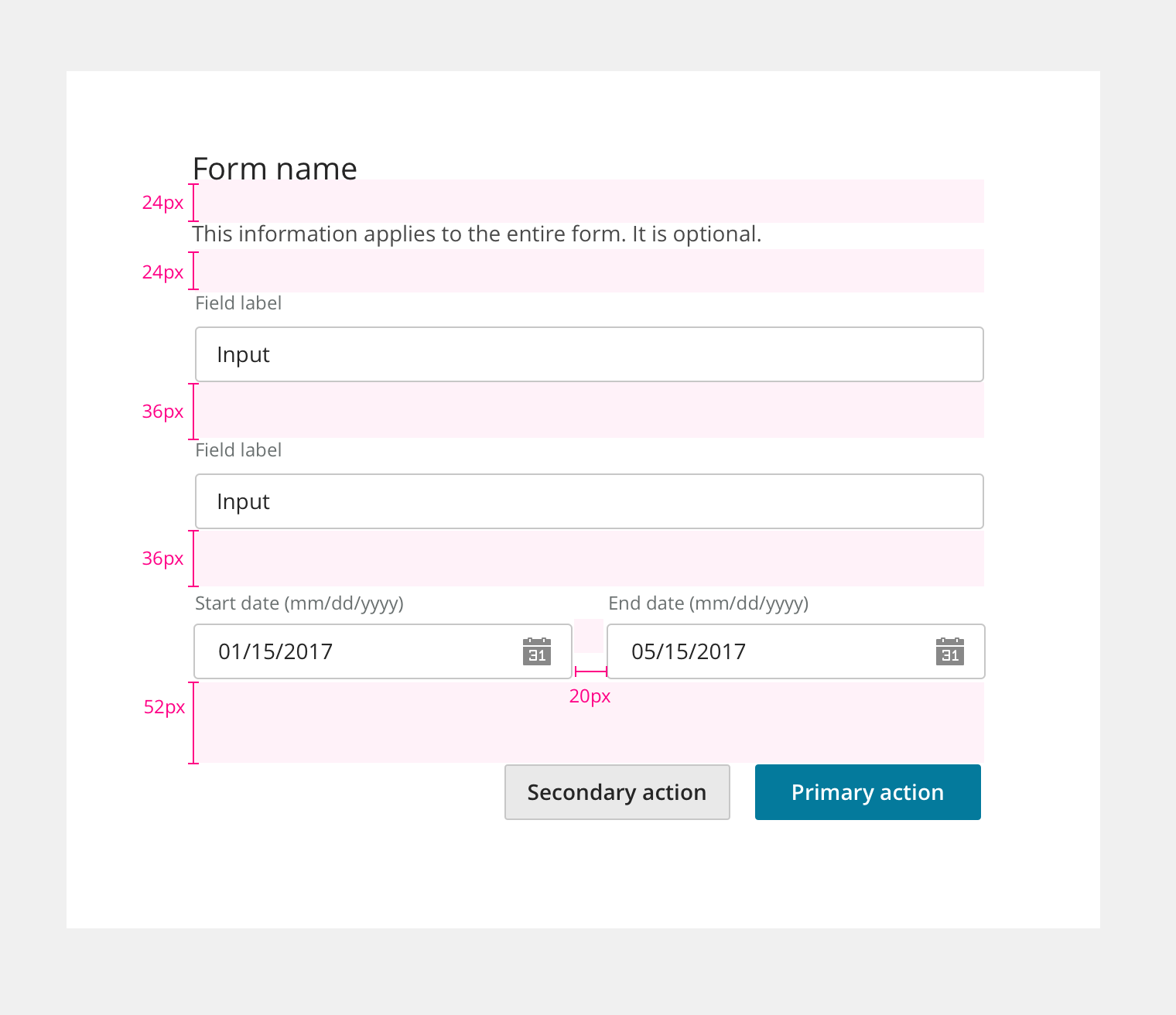Click the optional form description text
This screenshot has width=1176, height=1015.
point(477,234)
